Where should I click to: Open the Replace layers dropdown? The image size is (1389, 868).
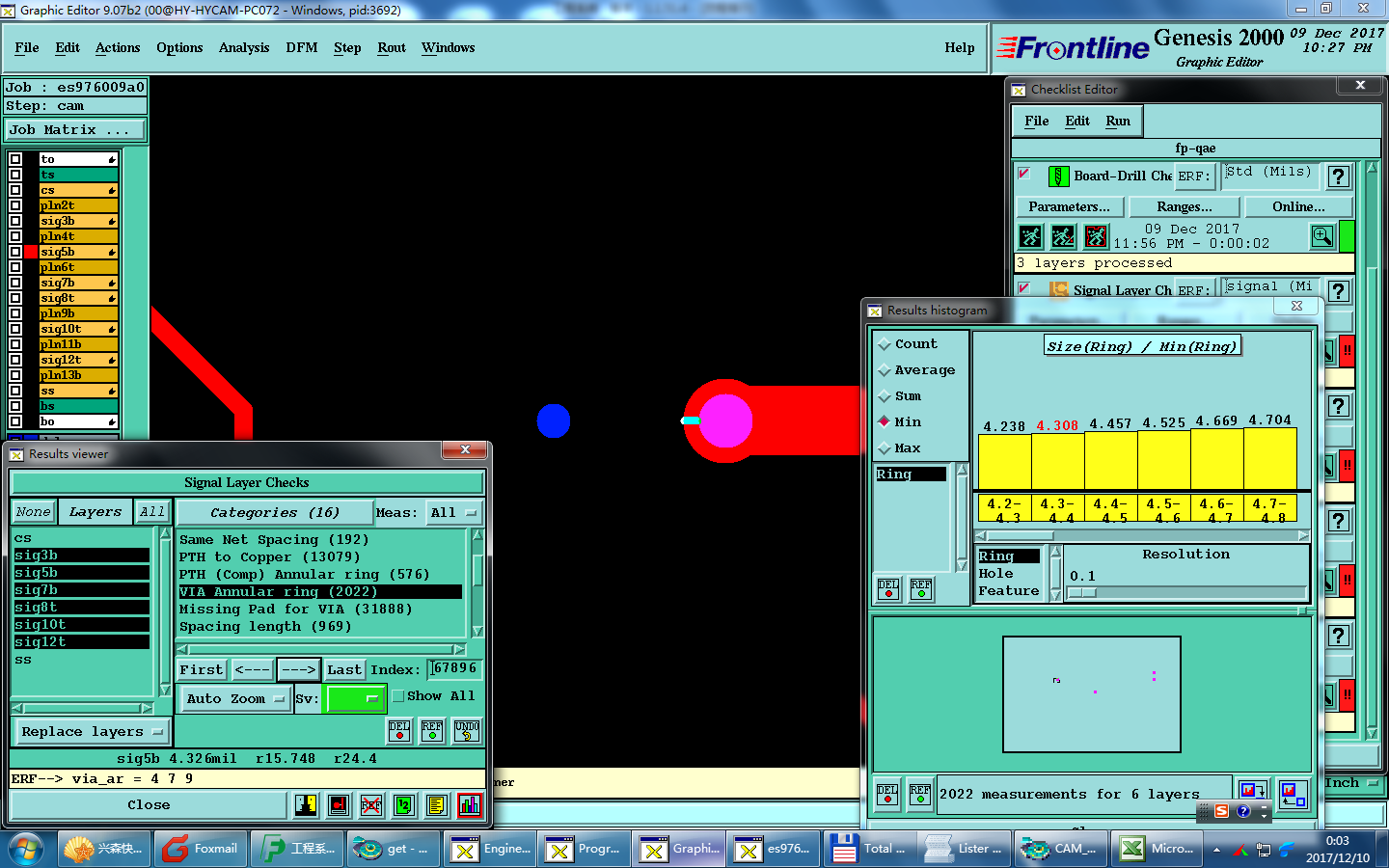pos(92,732)
